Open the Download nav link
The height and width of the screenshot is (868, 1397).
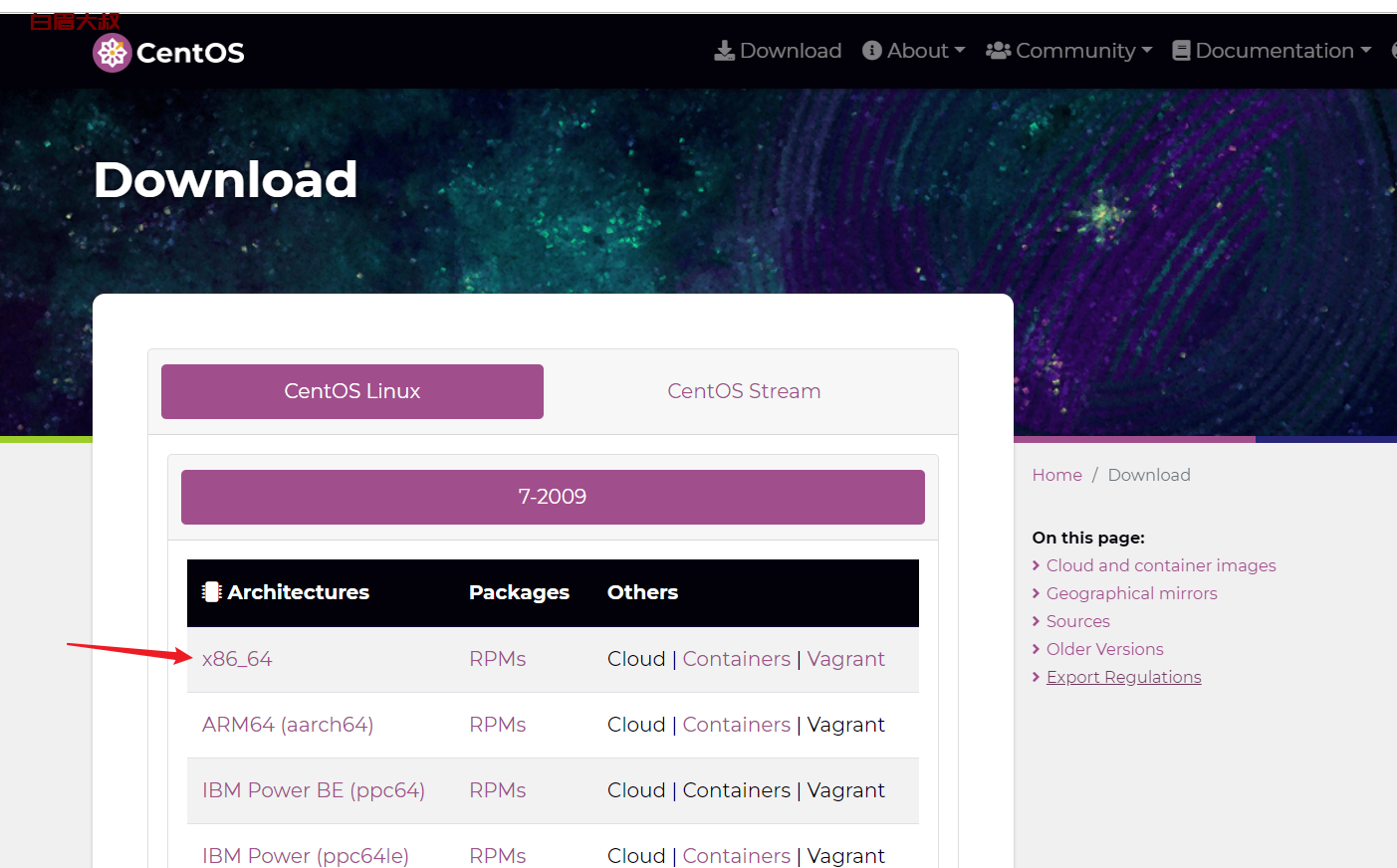(779, 51)
